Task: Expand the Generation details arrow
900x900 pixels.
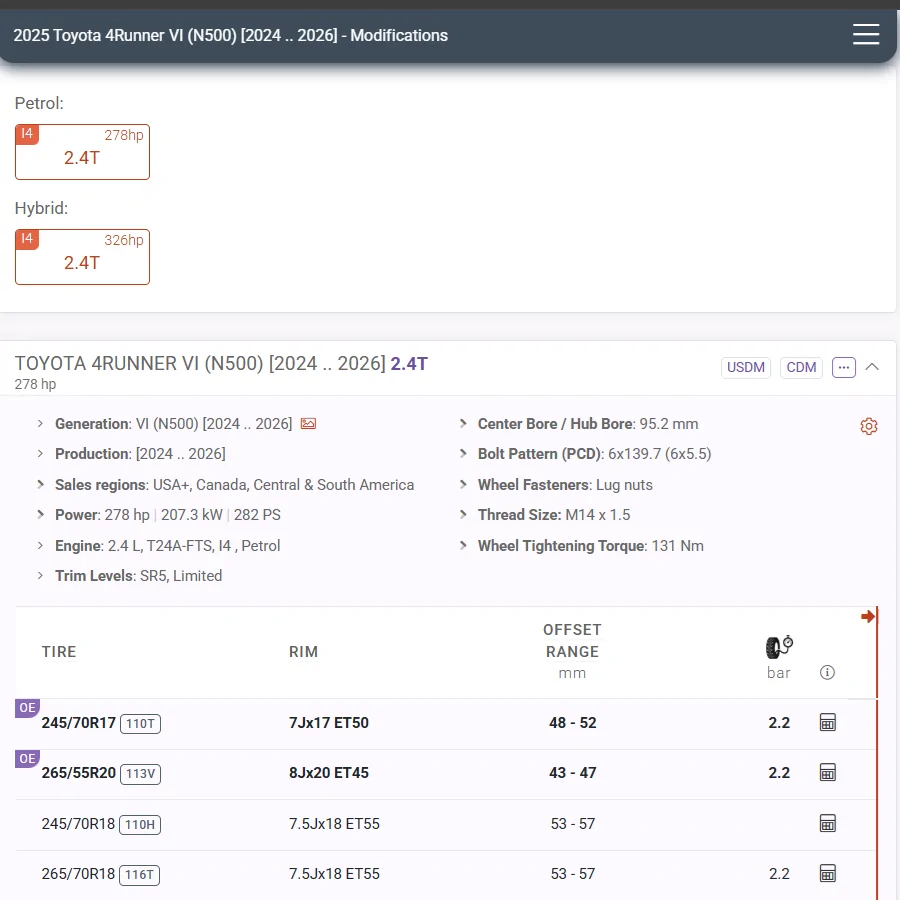Action: (41, 424)
